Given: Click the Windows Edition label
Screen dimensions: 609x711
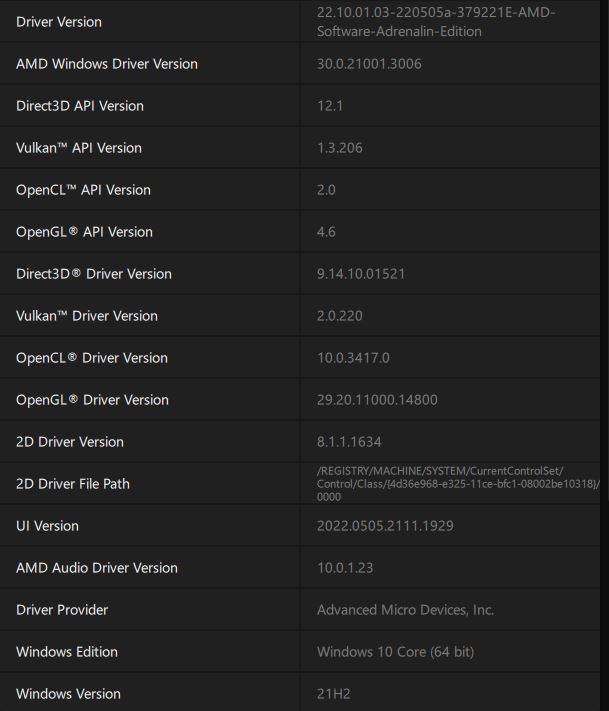Looking at the screenshot, I should pyautogui.click(x=67, y=652).
